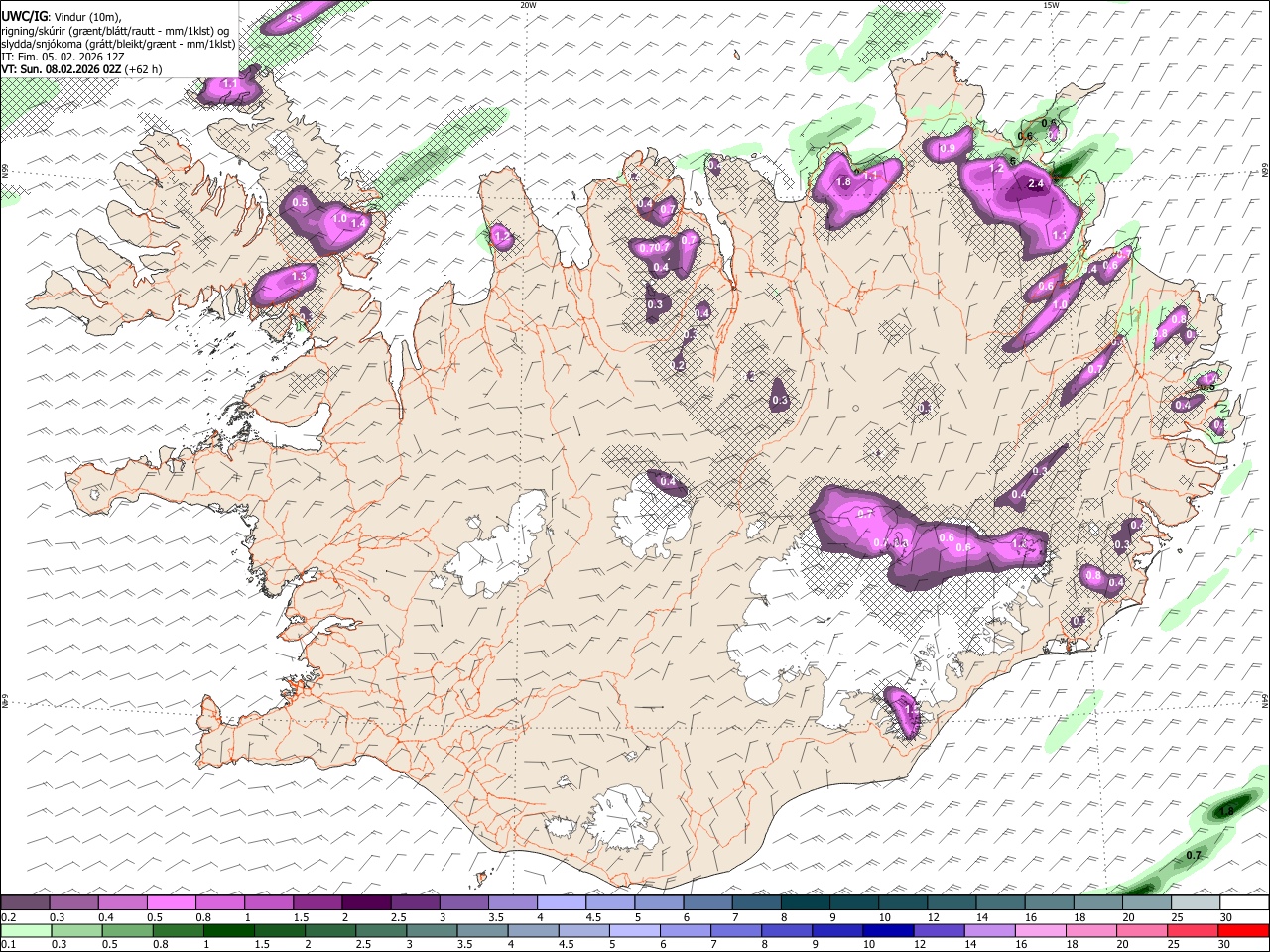Screen dimensions: 1270x952
Task: Select the 'VT: Sun. 08.02.2026 02Z' valid time
Action: click(x=63, y=69)
